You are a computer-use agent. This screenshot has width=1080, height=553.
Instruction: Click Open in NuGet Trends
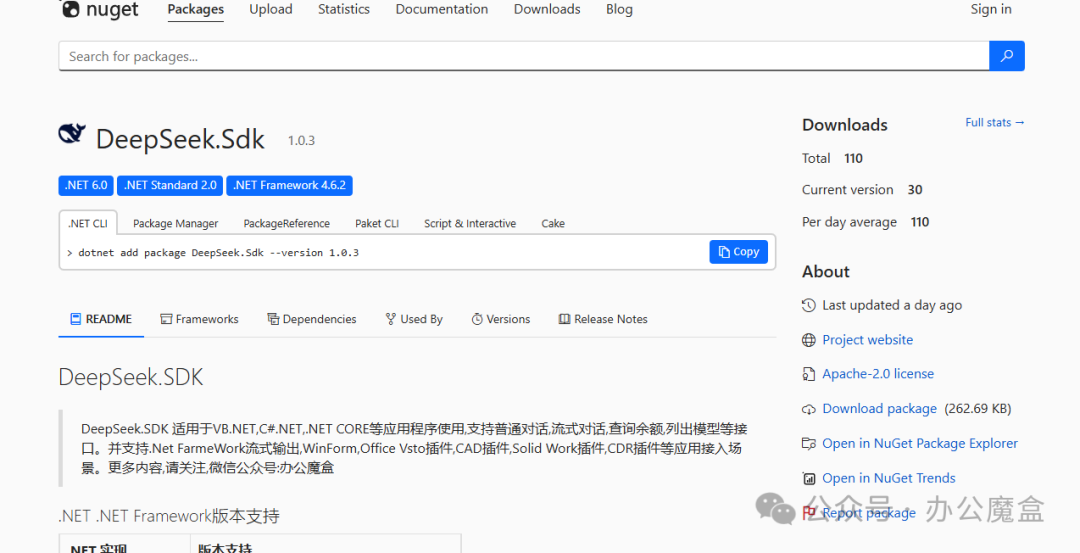pos(889,478)
